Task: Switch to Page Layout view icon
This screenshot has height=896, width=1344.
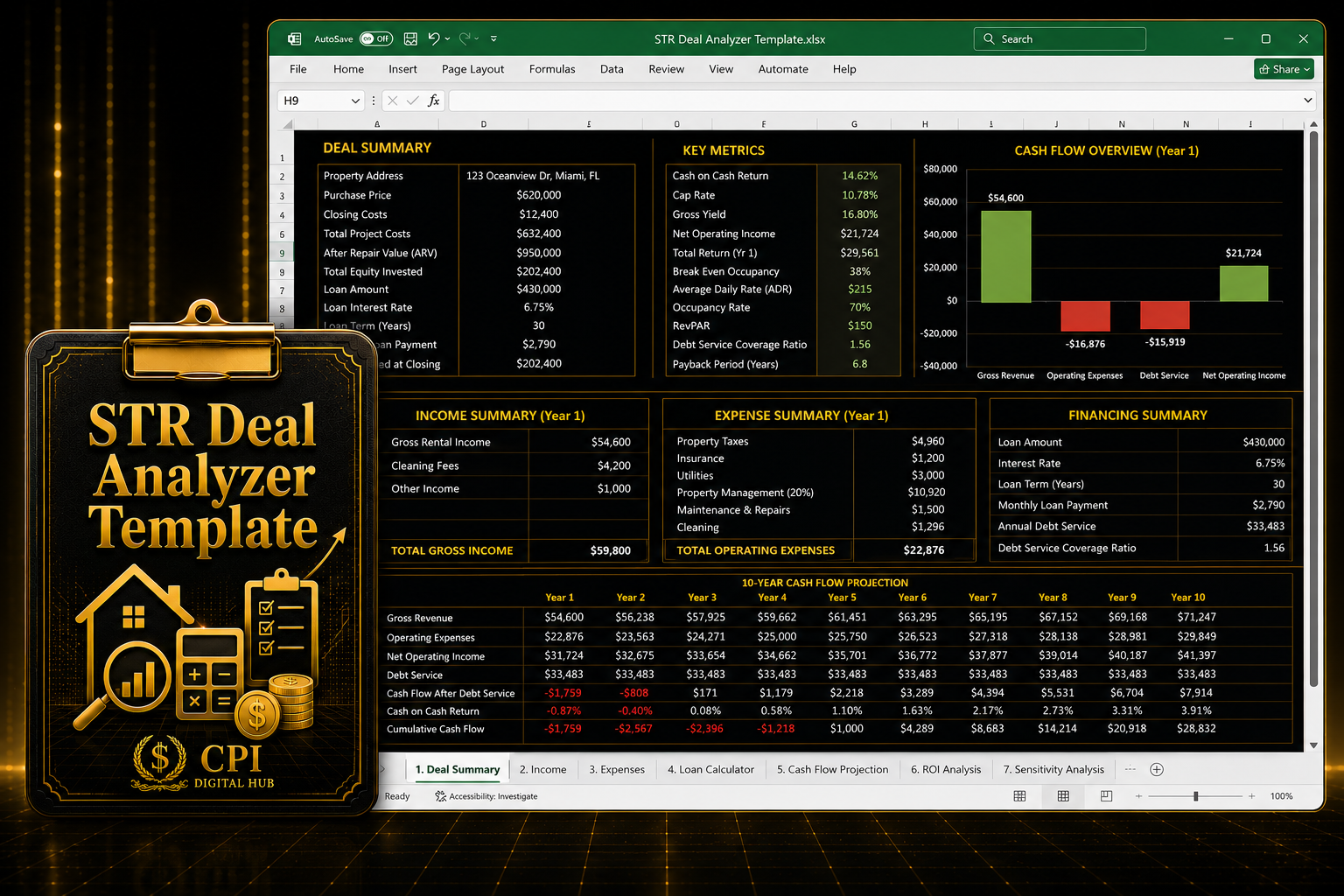Action: (1063, 796)
